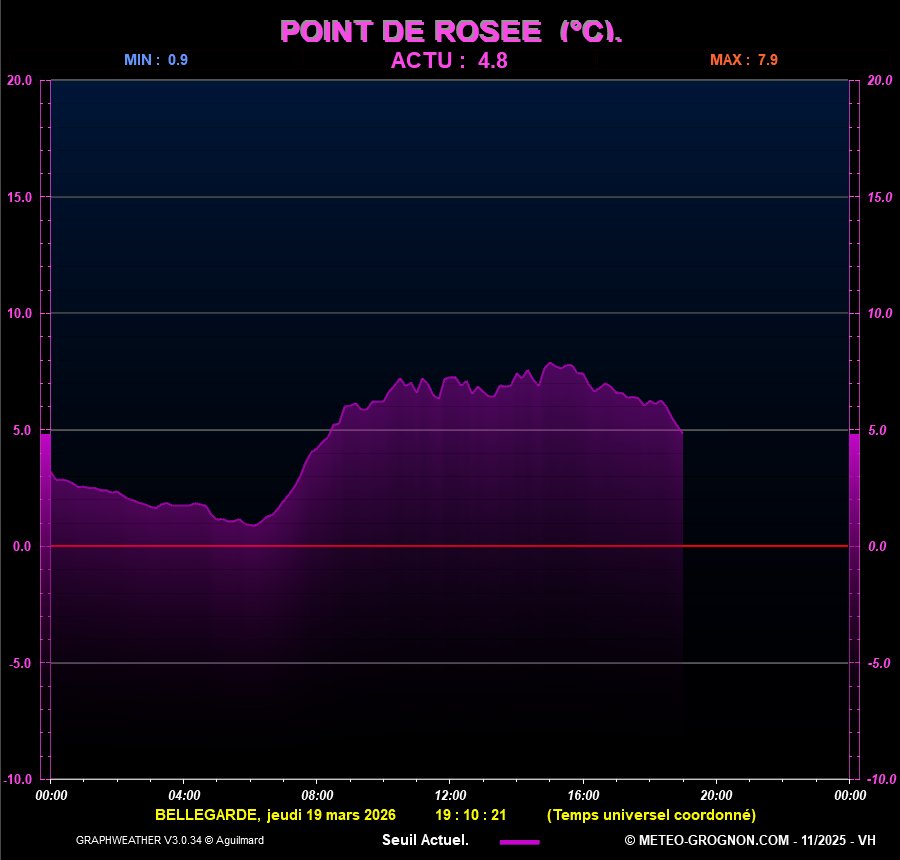Image resolution: width=900 pixels, height=860 pixels.
Task: Click the BELLEGARDE station name
Action: click(x=207, y=815)
